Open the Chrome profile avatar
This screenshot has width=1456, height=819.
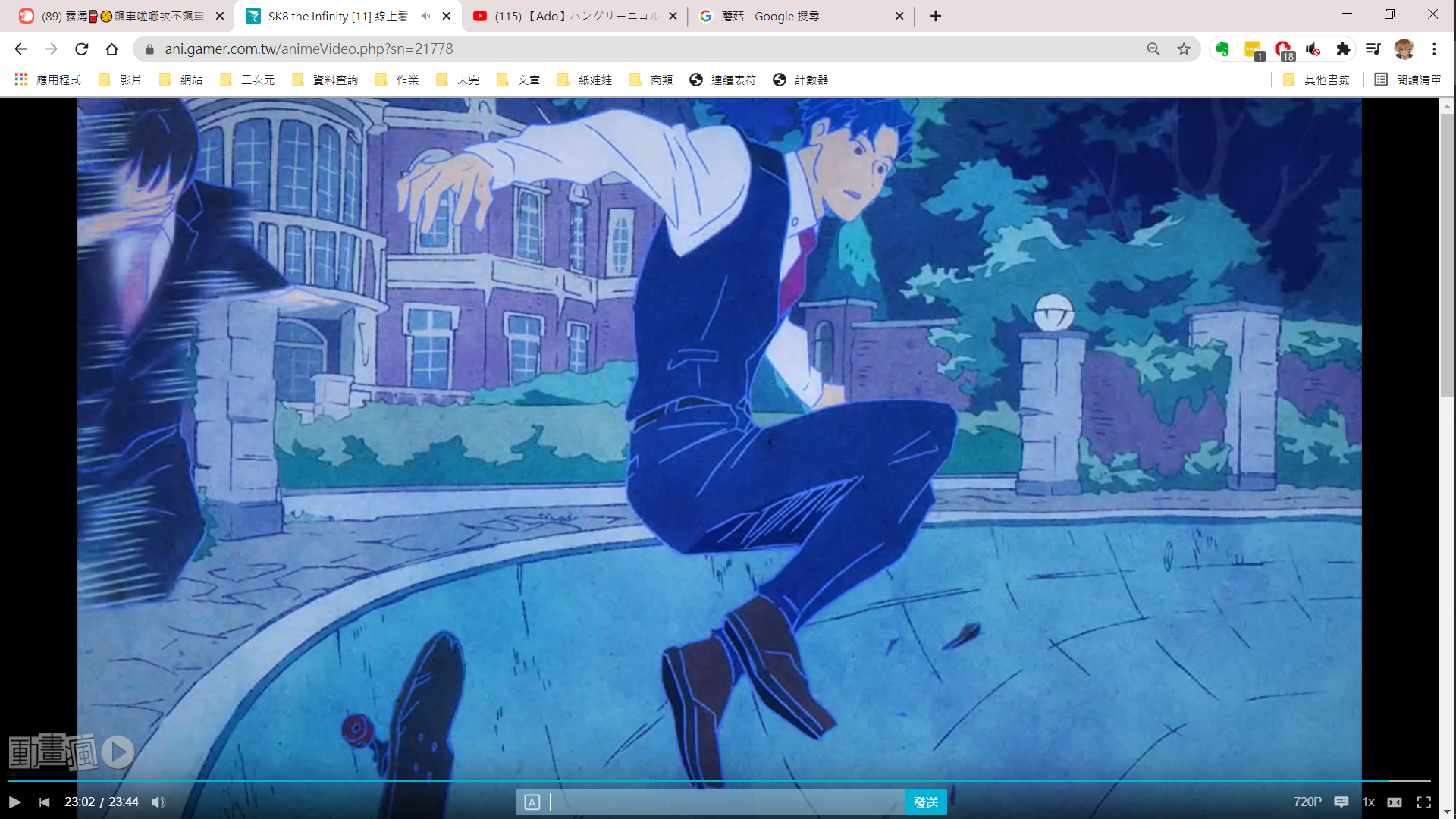pos(1404,49)
